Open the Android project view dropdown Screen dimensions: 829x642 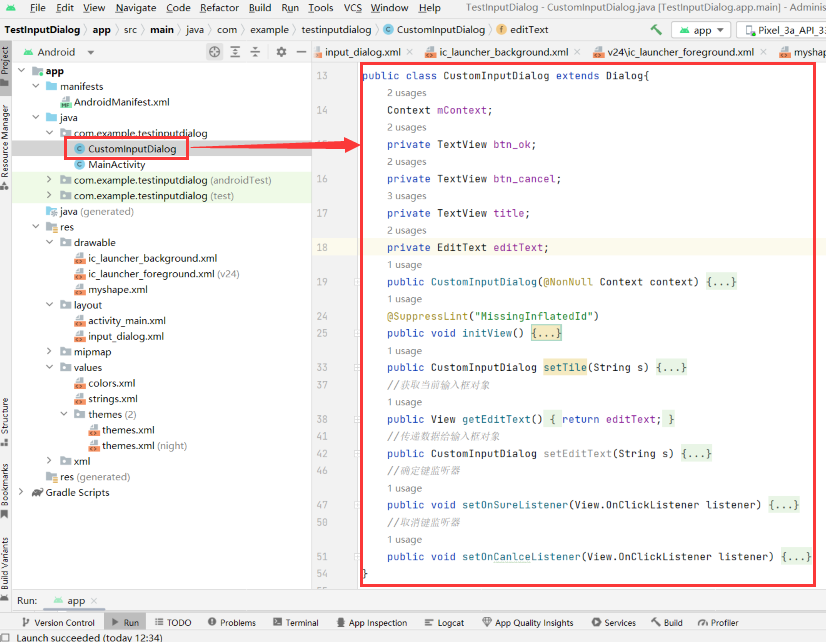tap(58, 52)
